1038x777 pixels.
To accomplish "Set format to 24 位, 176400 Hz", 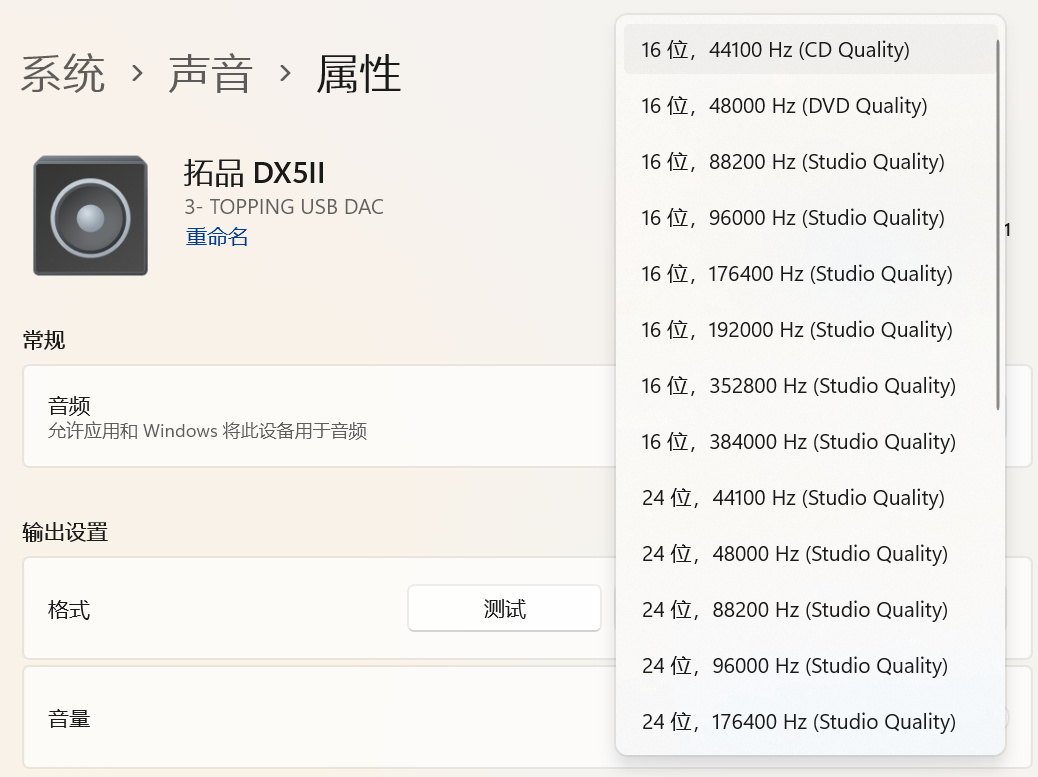I will pos(810,721).
